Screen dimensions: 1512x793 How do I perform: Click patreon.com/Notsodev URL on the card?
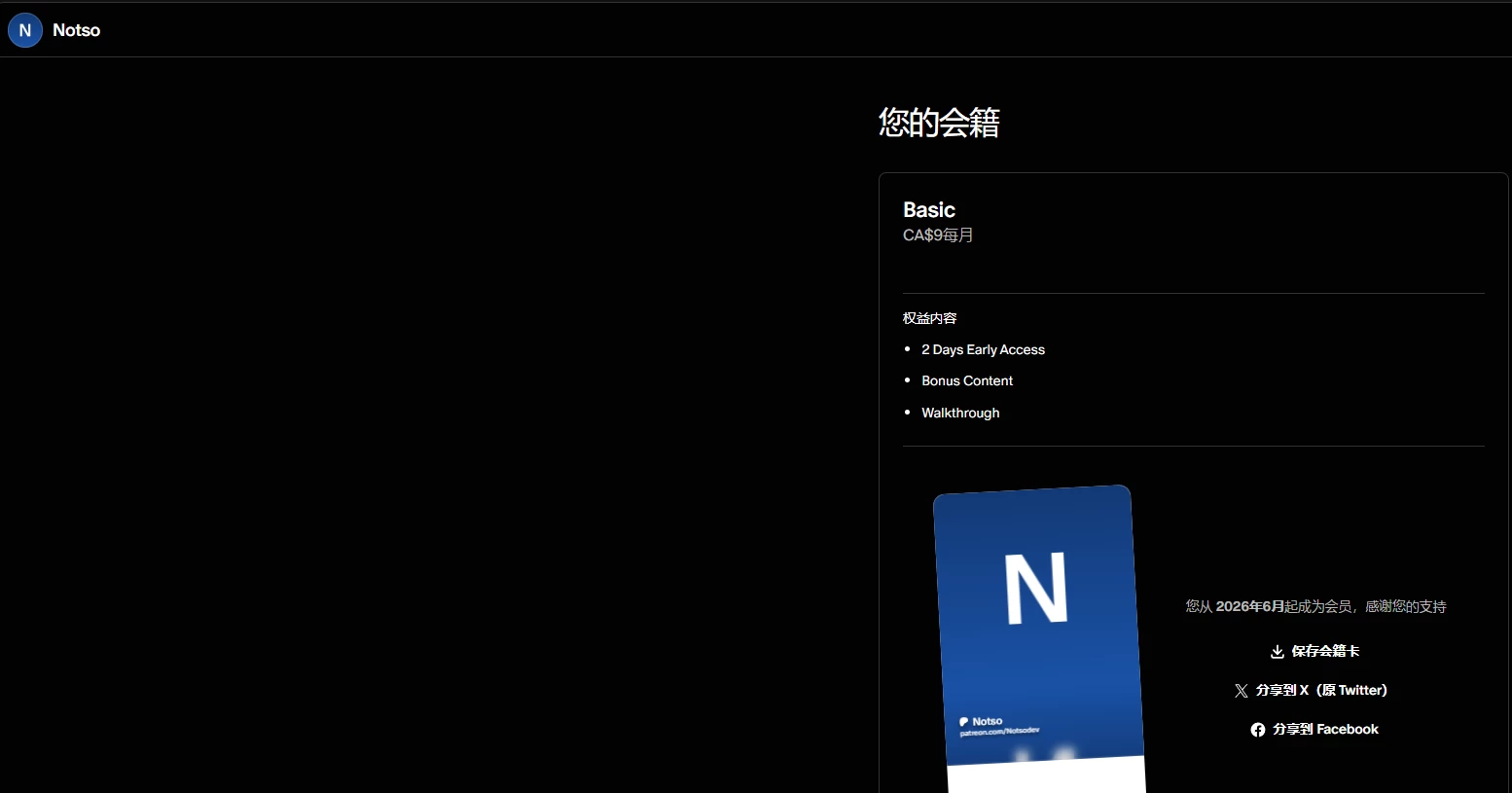[999, 732]
